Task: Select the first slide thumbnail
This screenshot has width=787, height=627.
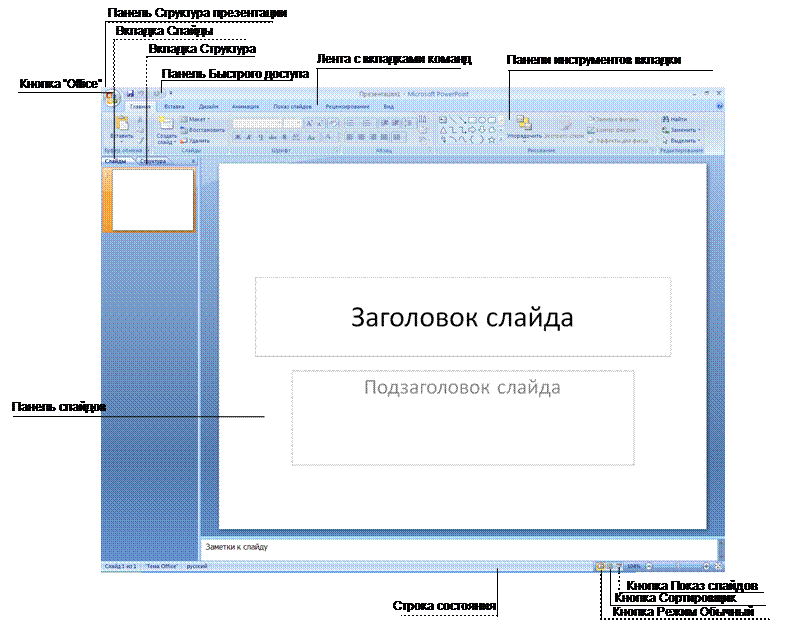Action: (x=153, y=199)
